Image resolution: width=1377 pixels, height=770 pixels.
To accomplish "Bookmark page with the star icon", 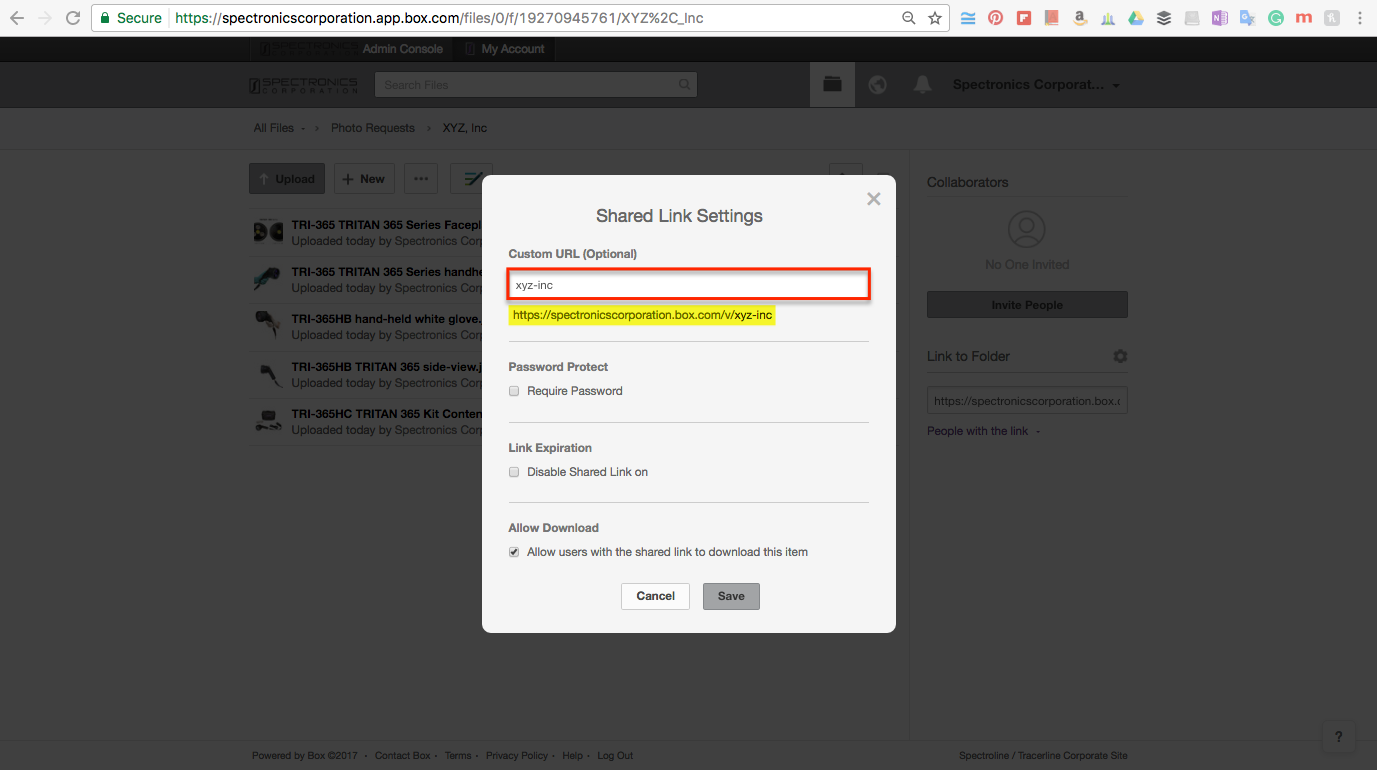I will (935, 18).
